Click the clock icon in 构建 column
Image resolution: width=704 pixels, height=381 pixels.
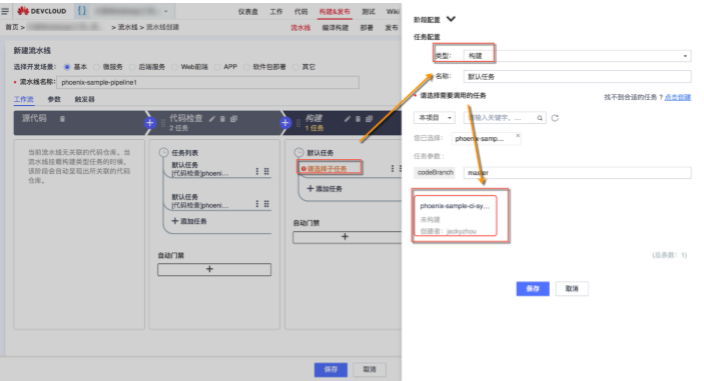(x=299, y=153)
